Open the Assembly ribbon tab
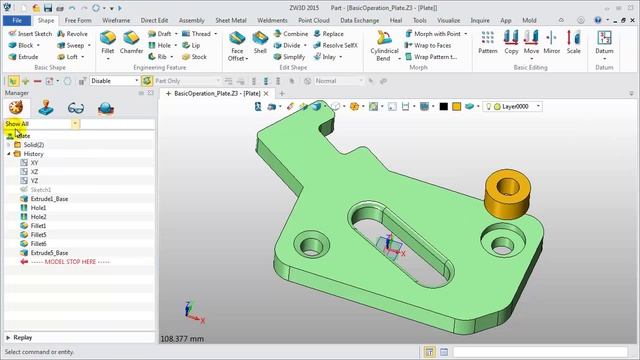Screen dimensions: 640x360 191,20
